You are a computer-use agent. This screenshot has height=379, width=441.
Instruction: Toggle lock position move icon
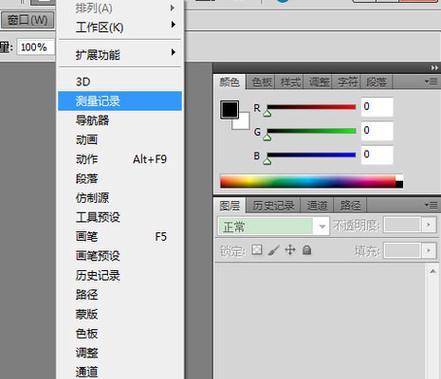[x=290, y=250]
